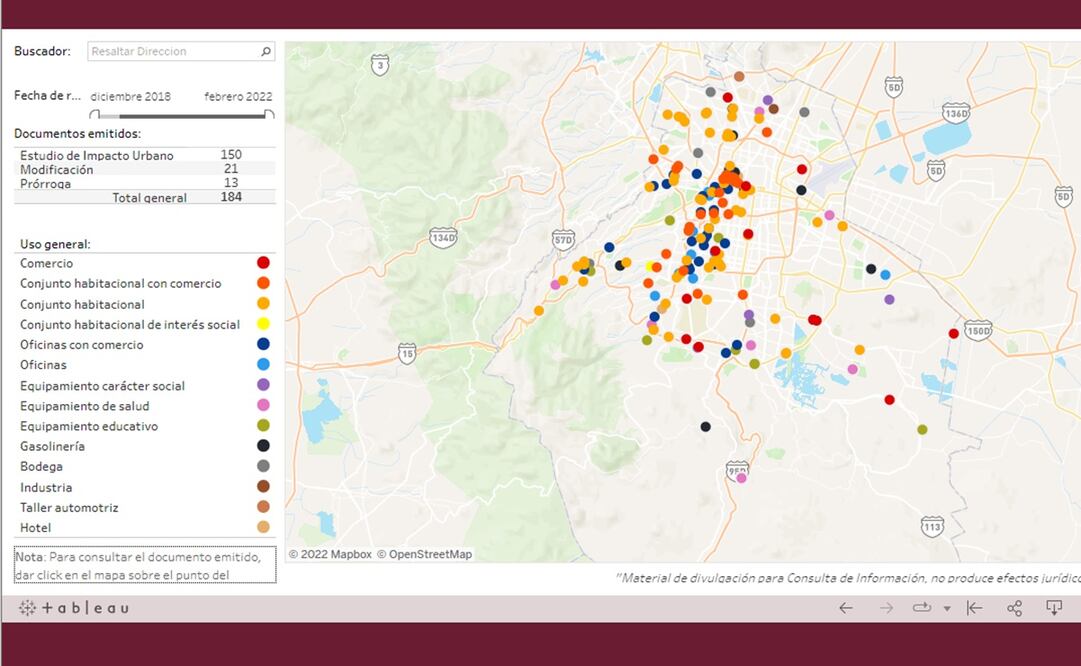Select the Modificación document row

tap(57, 169)
